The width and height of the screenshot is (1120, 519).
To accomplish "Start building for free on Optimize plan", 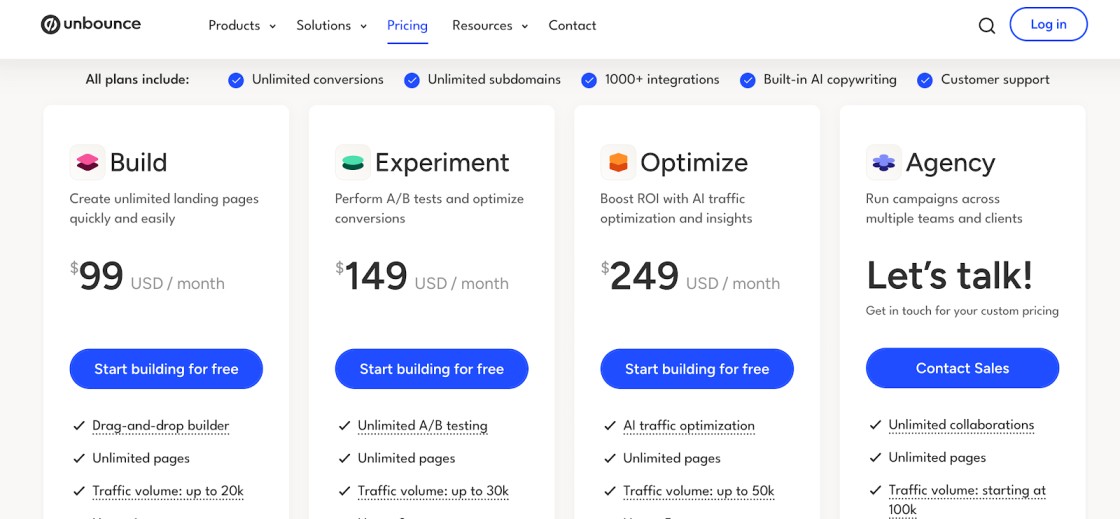I will pos(697,369).
